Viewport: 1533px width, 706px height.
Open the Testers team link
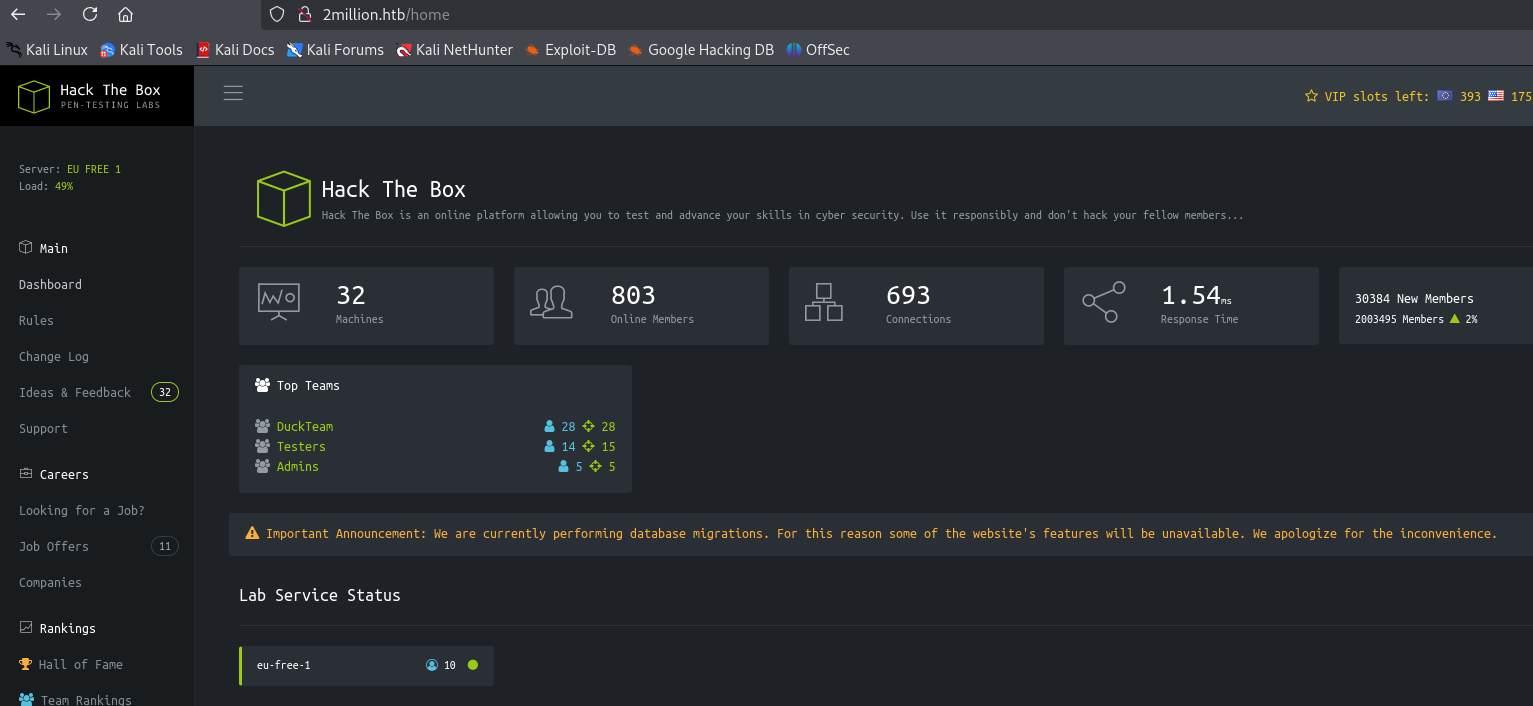coord(301,447)
